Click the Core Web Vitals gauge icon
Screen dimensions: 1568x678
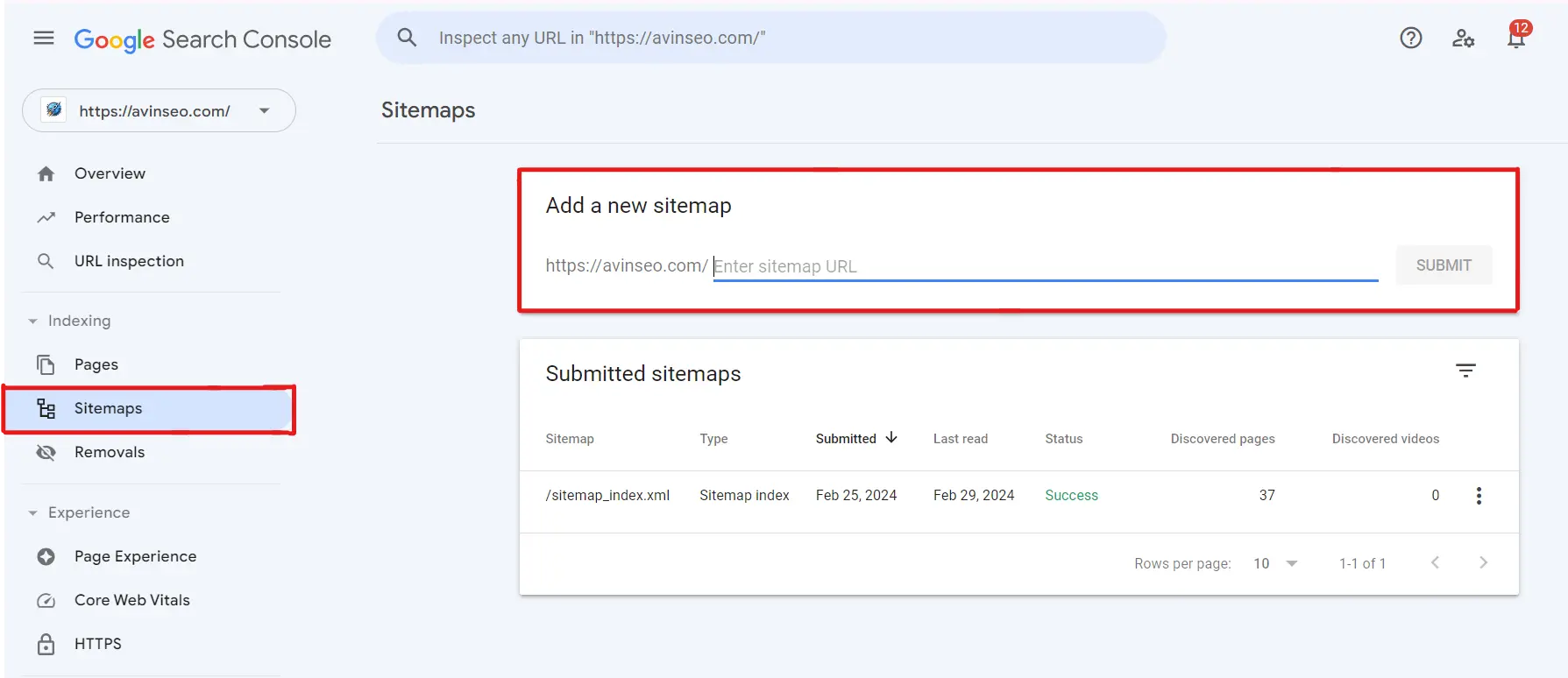(x=46, y=600)
